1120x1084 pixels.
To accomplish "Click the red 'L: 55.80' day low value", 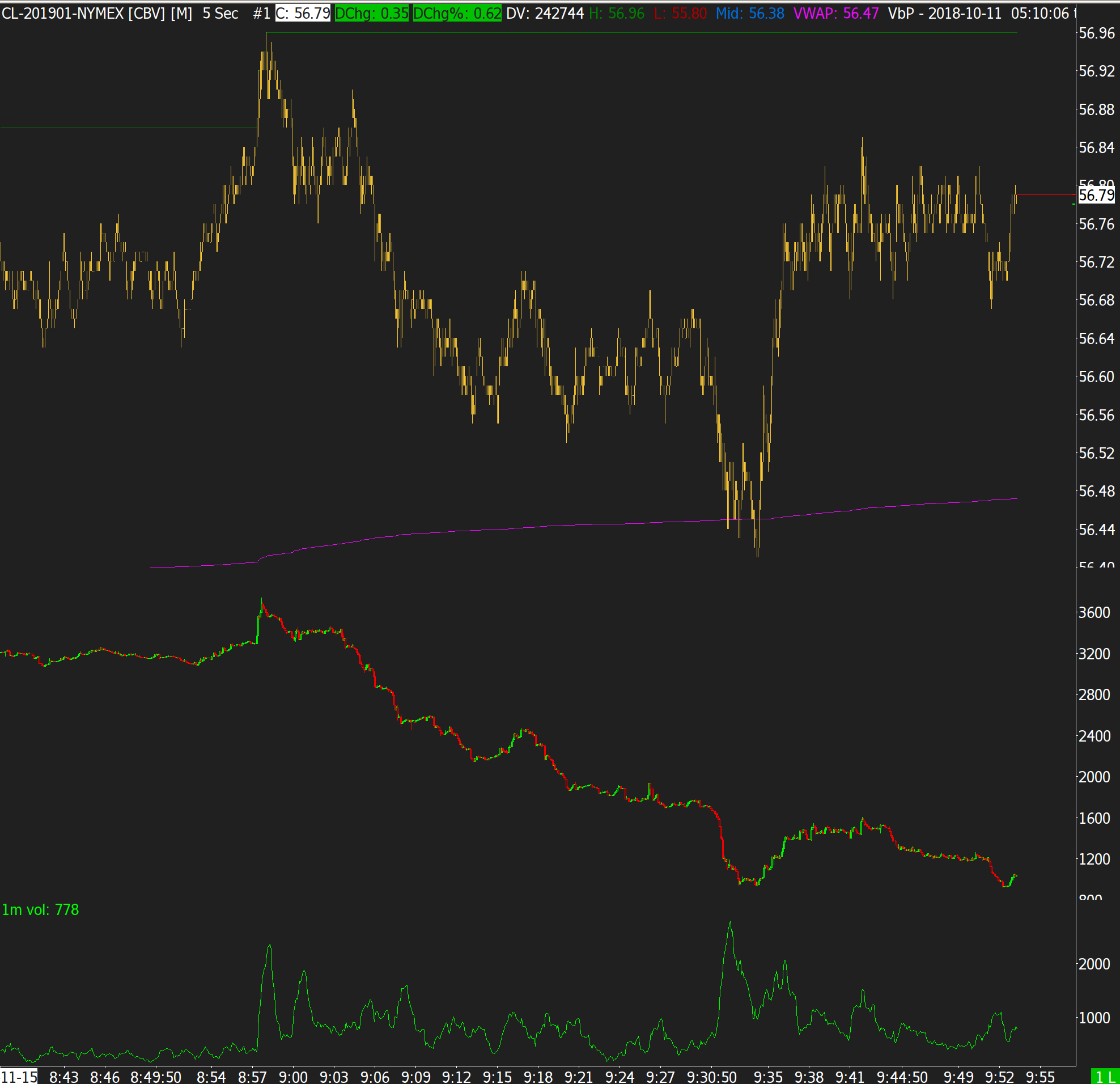I will coord(681,13).
